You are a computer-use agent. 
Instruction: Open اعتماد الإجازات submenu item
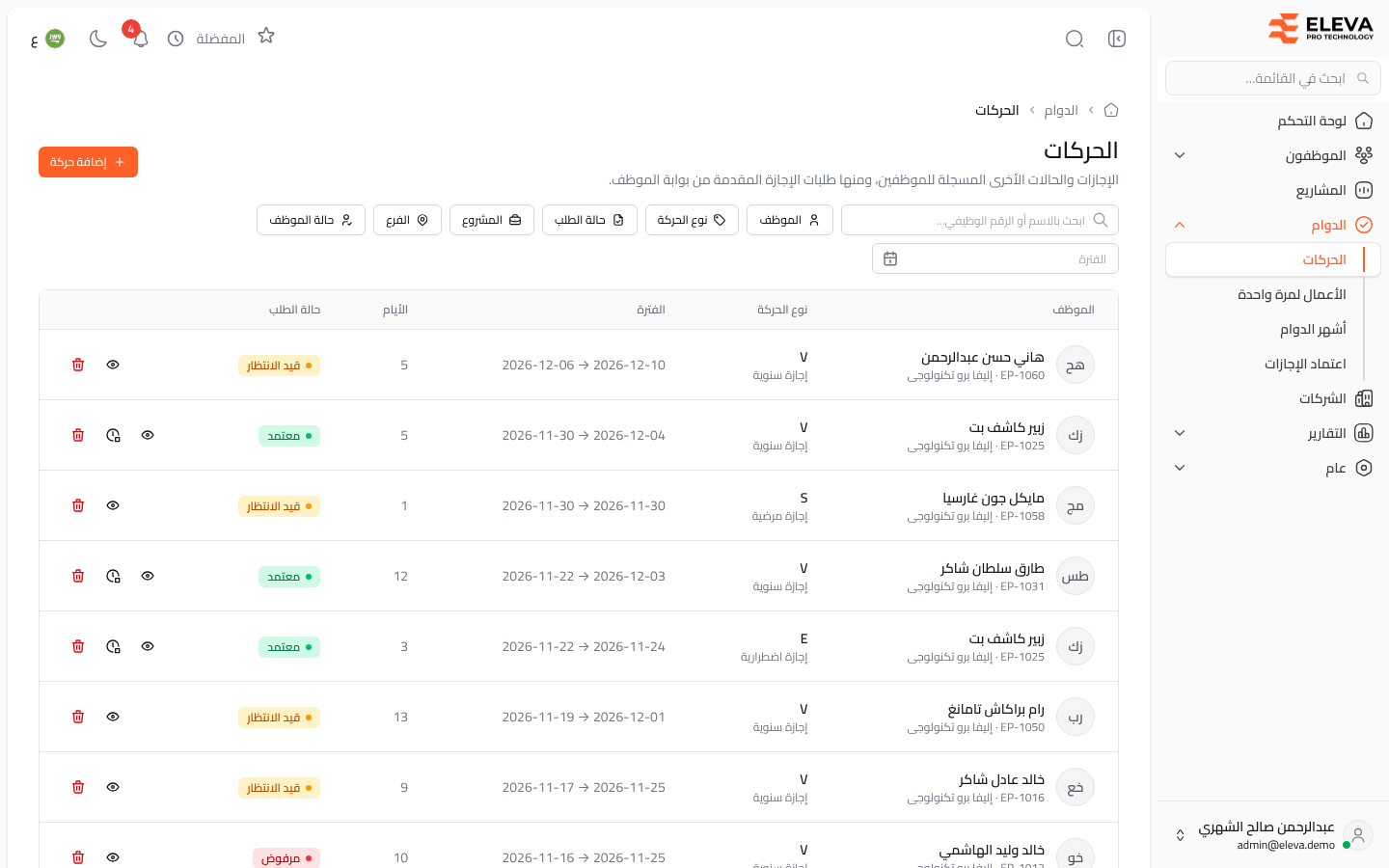coord(1273,364)
